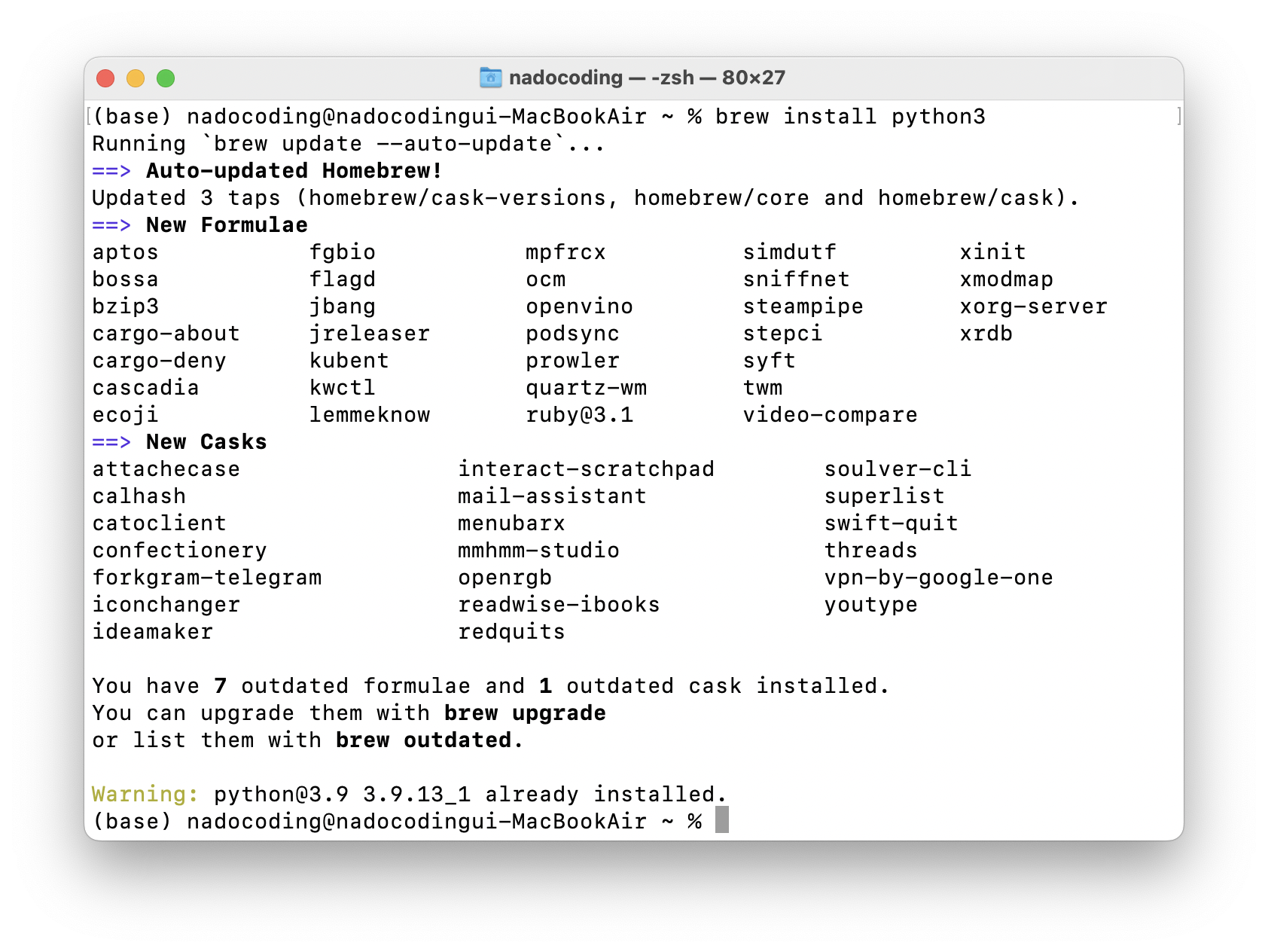Click the cask name 'forkgram-telegram'

(x=206, y=578)
